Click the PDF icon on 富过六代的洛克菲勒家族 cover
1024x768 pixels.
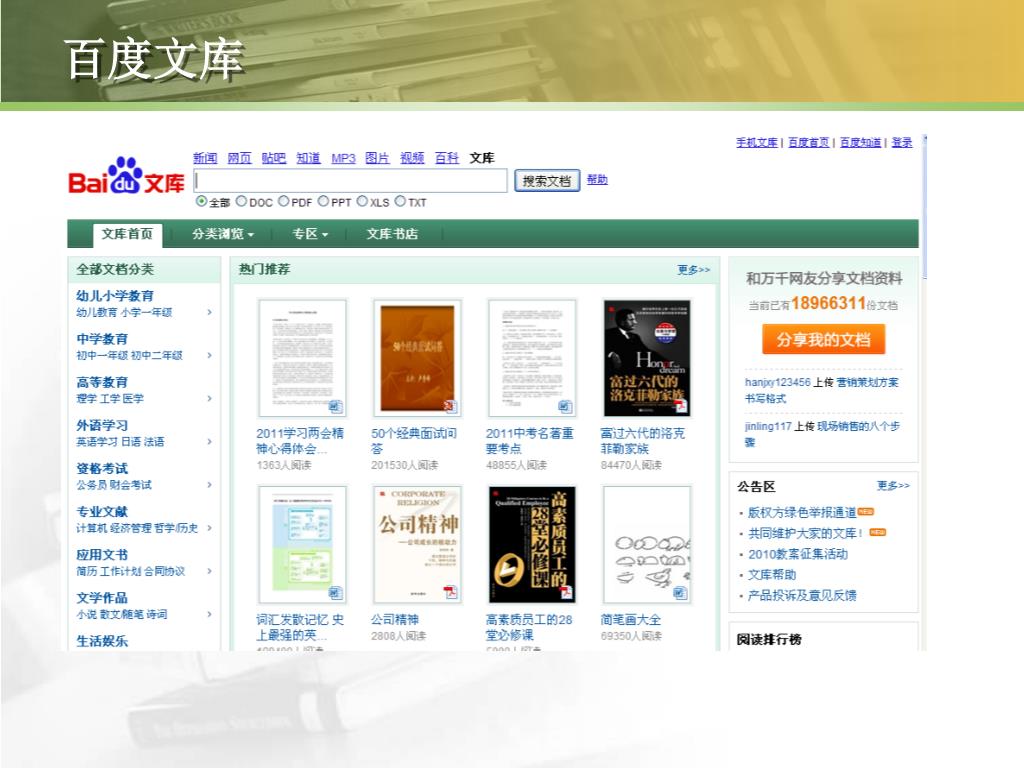tap(680, 406)
